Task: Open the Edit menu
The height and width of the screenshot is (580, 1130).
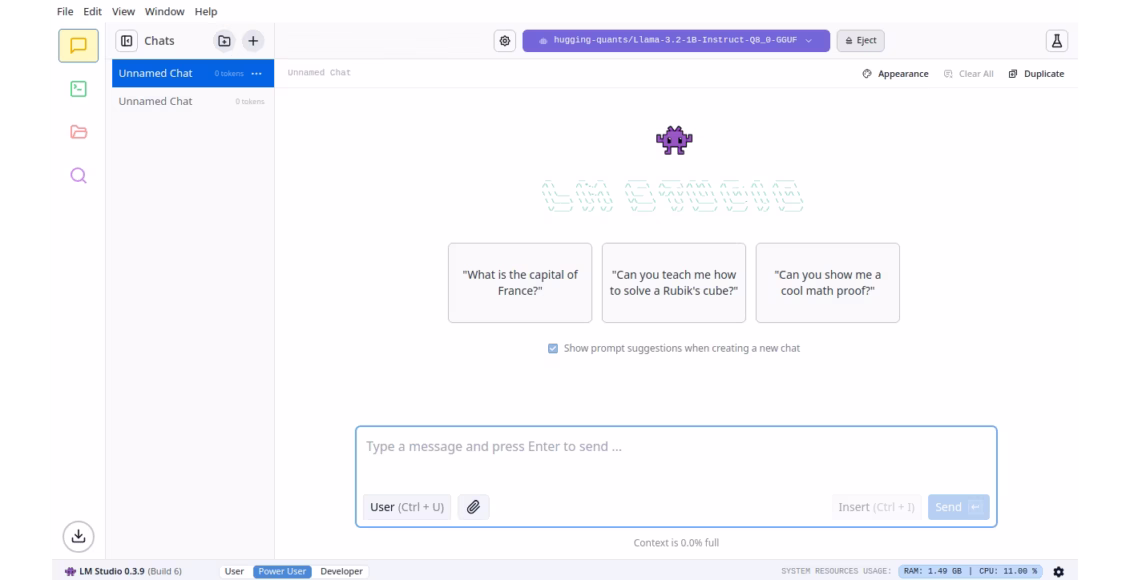Action: [92, 12]
